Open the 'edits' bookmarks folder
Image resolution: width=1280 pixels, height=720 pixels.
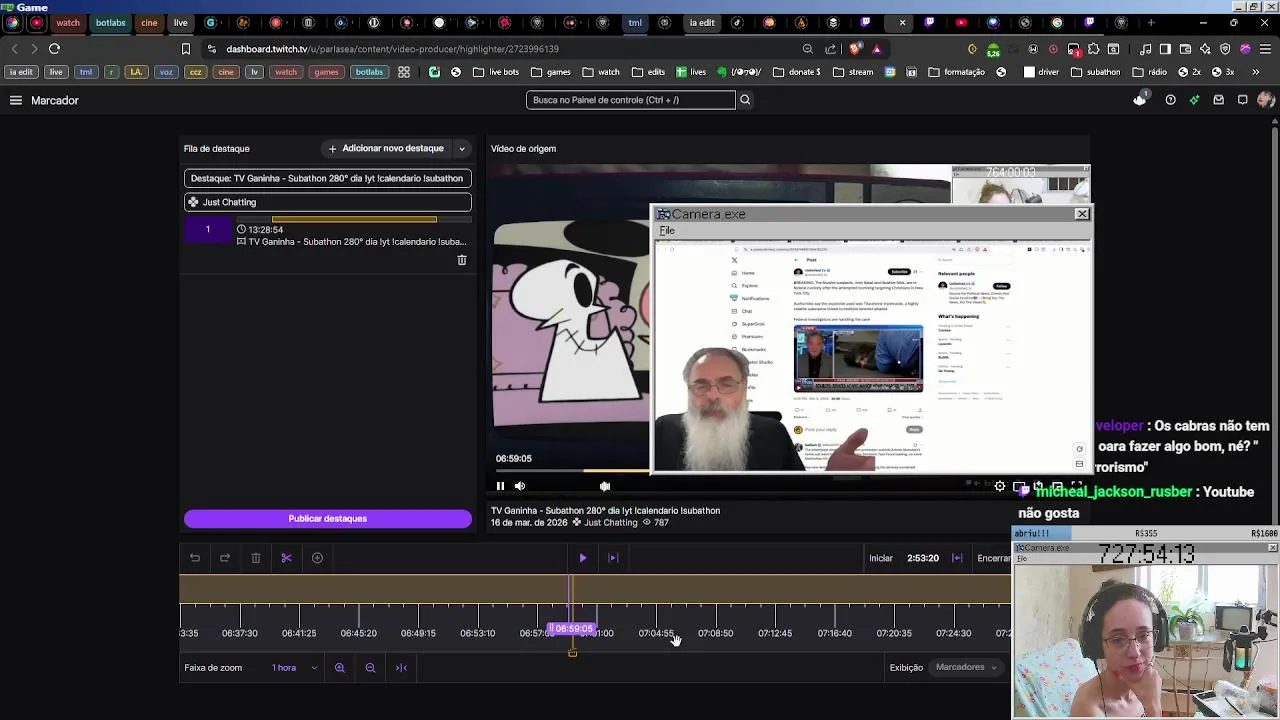(647, 72)
